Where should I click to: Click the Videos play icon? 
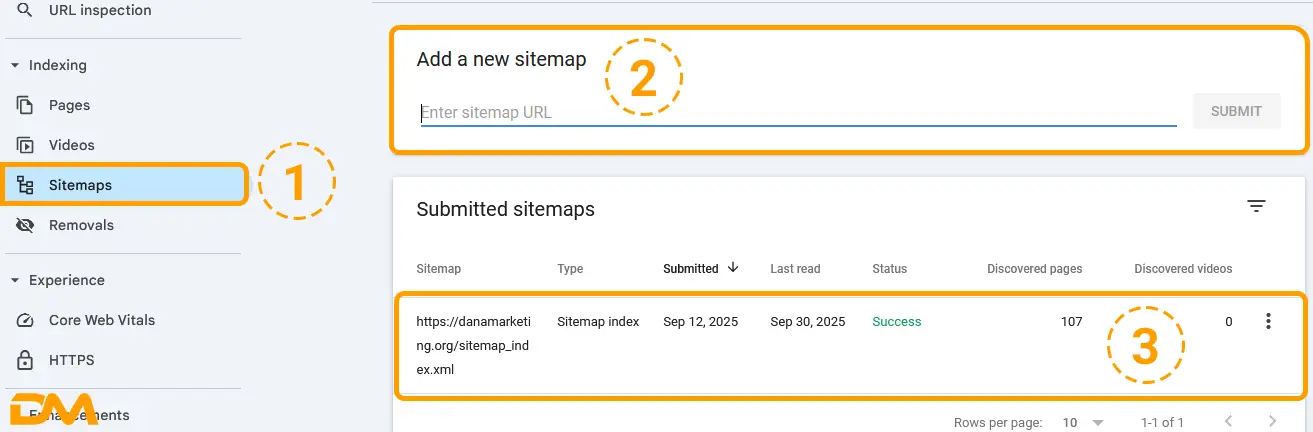click(26, 145)
